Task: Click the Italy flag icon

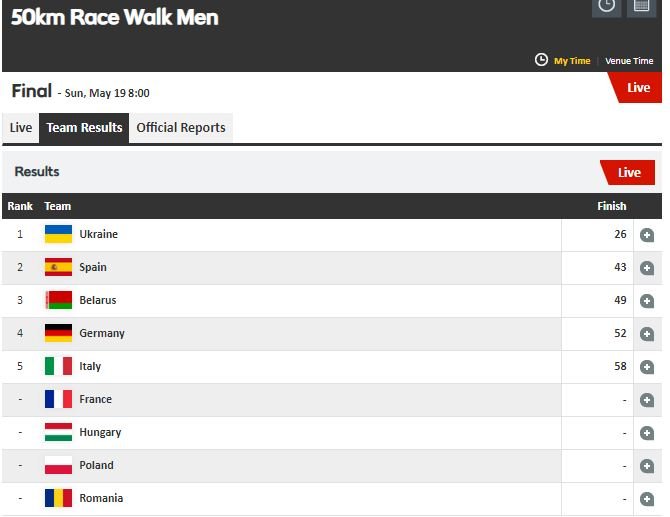Action: (58, 366)
